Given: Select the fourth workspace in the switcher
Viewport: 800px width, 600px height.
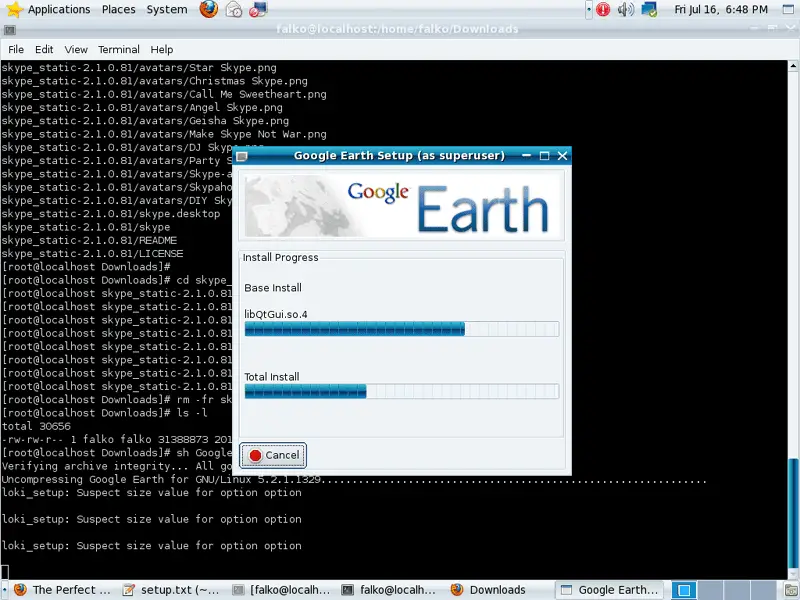Looking at the screenshot, I should point(764,590).
